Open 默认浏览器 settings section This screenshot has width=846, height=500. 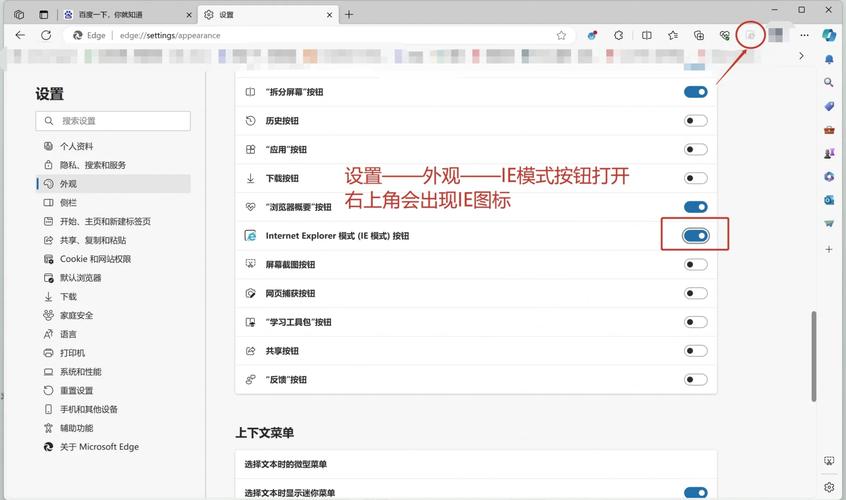(x=113, y=278)
